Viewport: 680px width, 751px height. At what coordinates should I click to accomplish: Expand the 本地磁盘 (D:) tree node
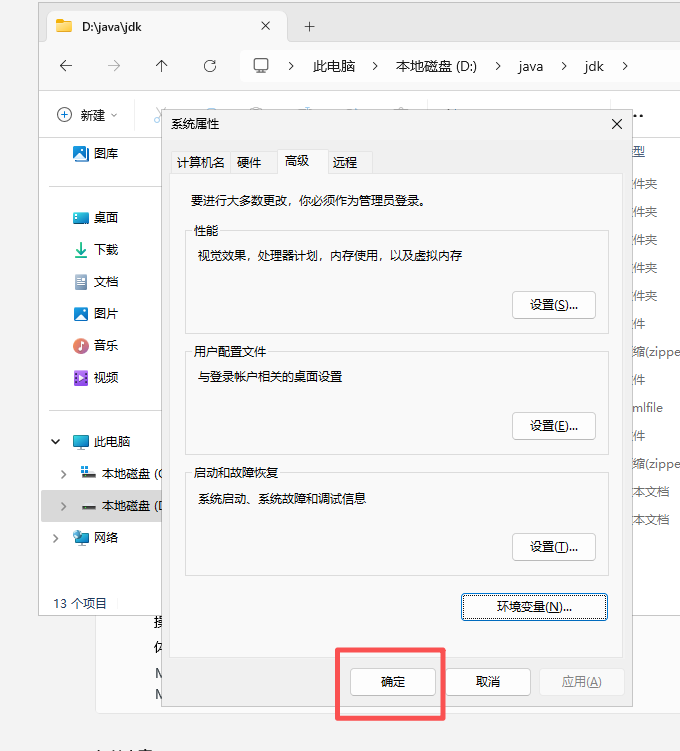(x=63, y=506)
